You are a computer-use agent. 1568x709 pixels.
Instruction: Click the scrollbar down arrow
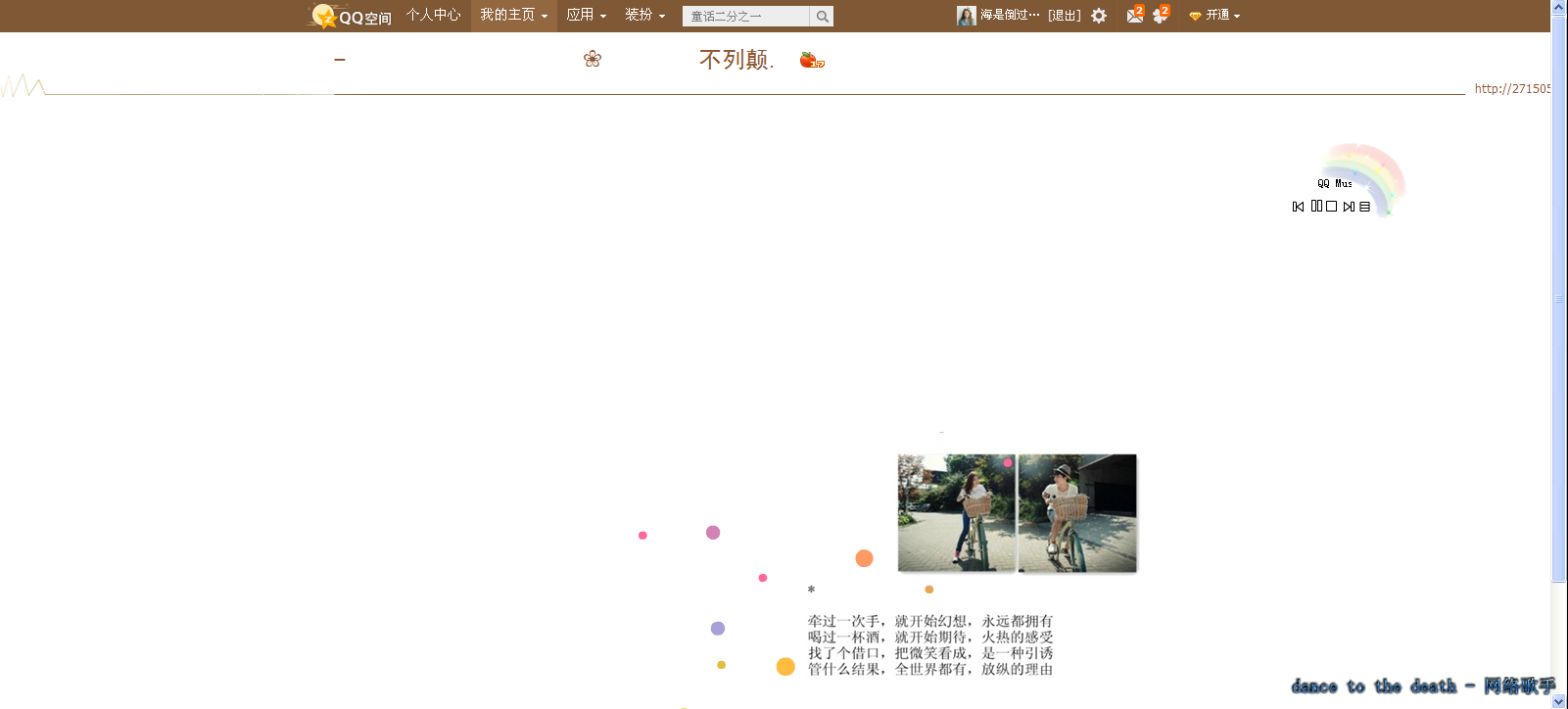[x=1559, y=701]
